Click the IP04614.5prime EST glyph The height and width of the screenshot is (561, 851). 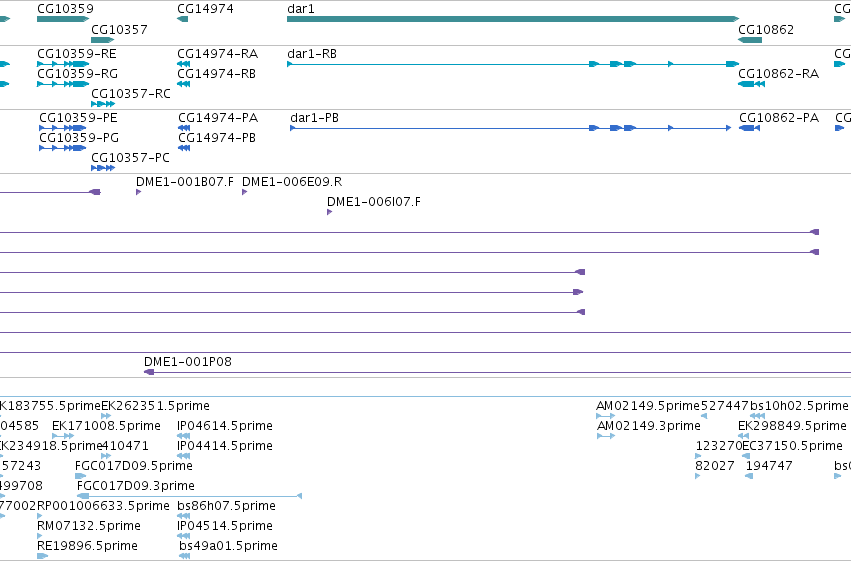click(x=183, y=436)
